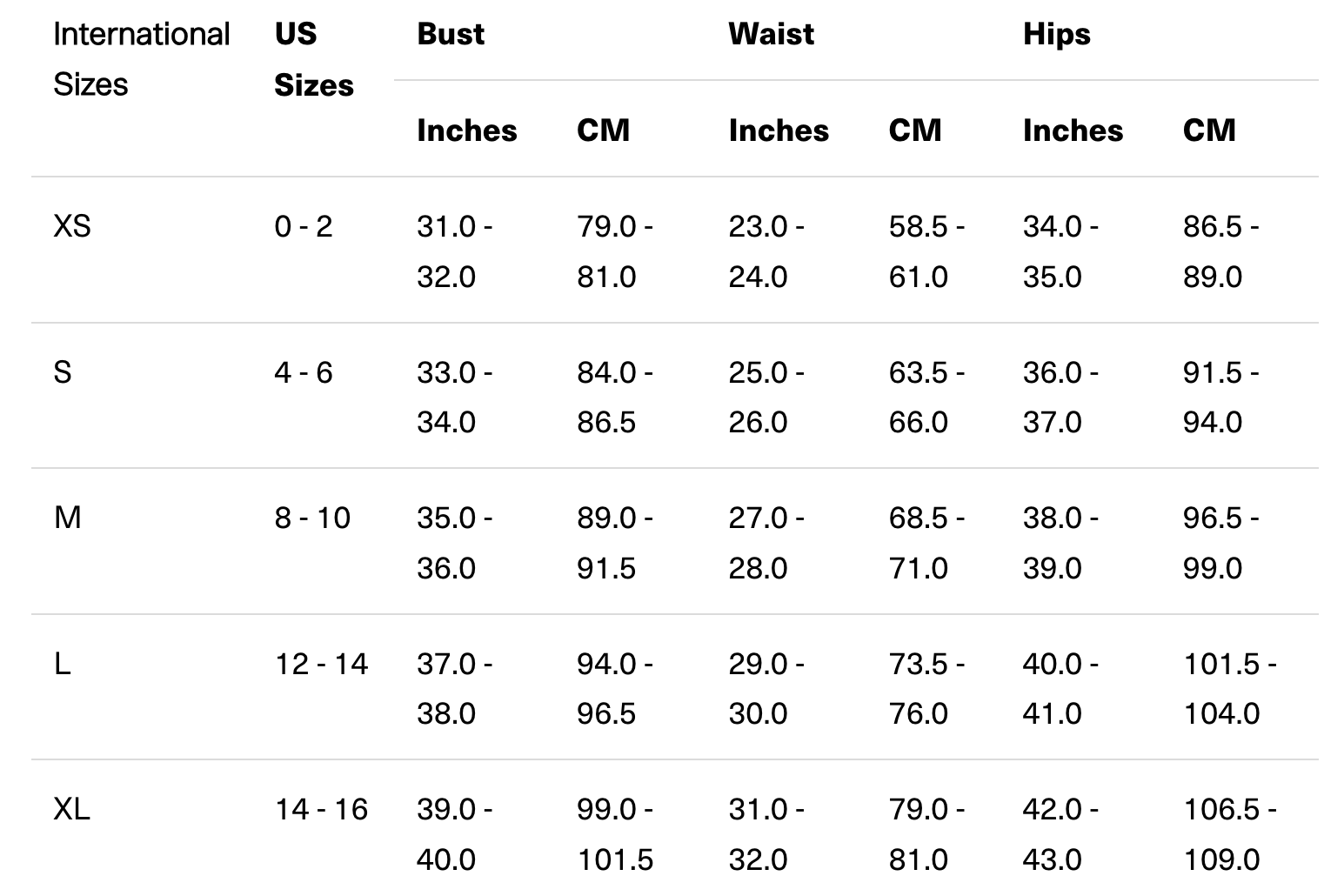Click the XL size row label

pyautogui.click(x=72, y=809)
